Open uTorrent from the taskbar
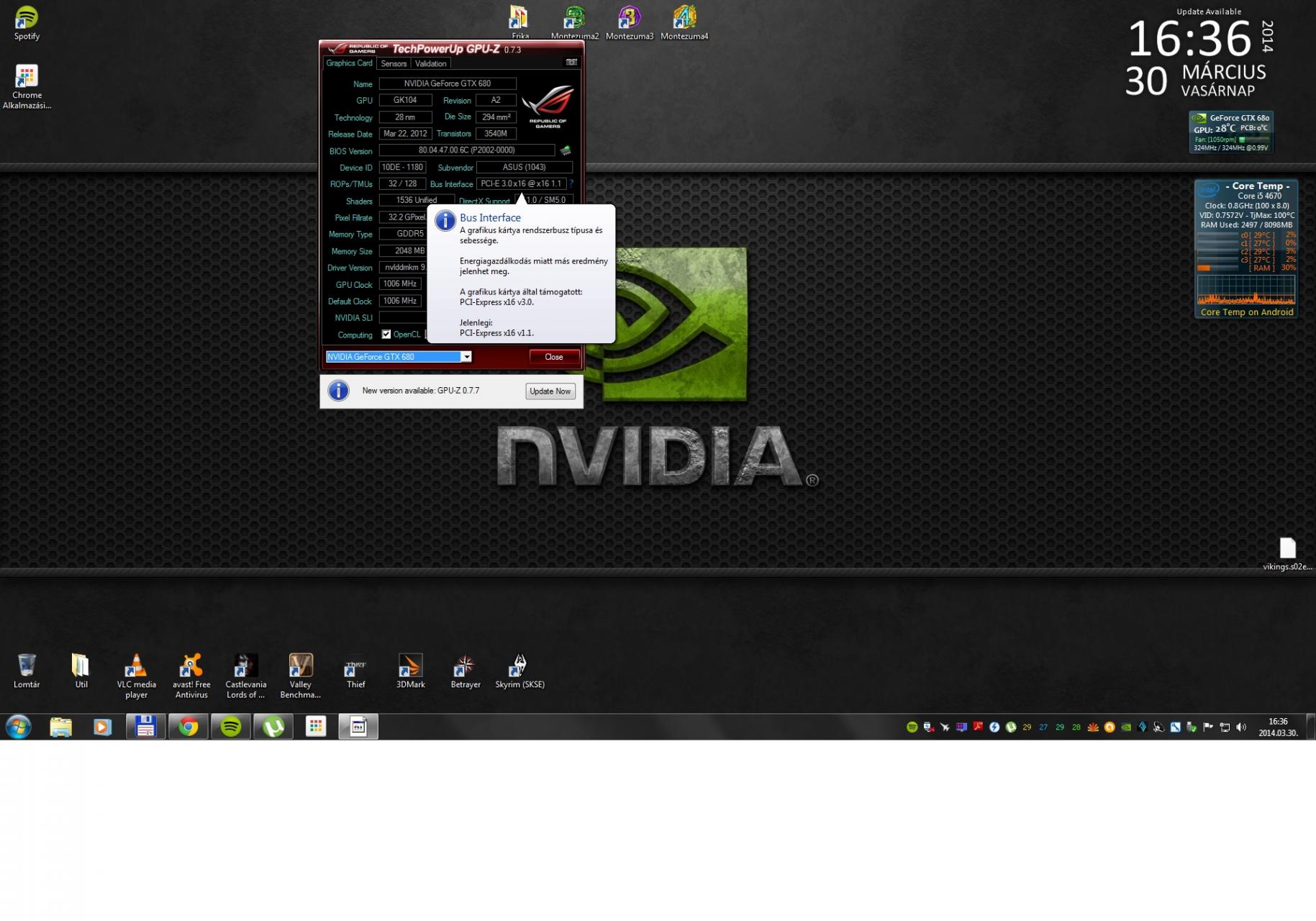 pos(273,727)
